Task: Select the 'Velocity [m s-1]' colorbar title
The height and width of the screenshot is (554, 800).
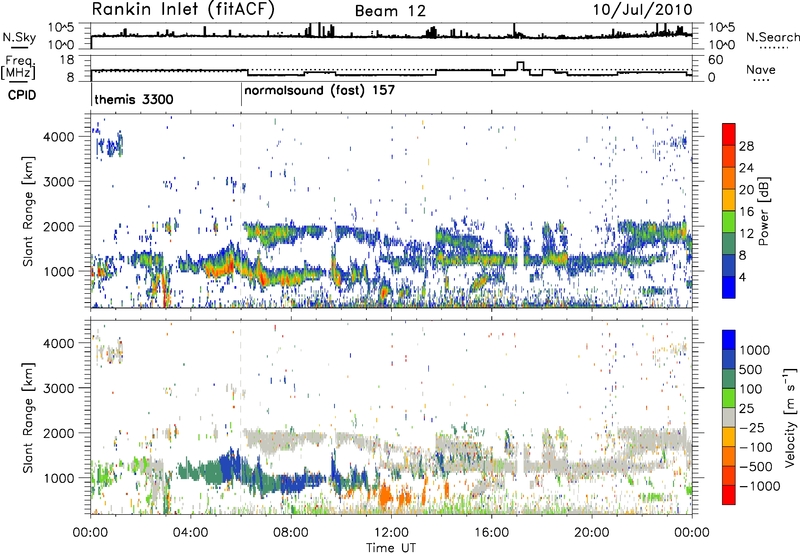Action: click(x=790, y=417)
